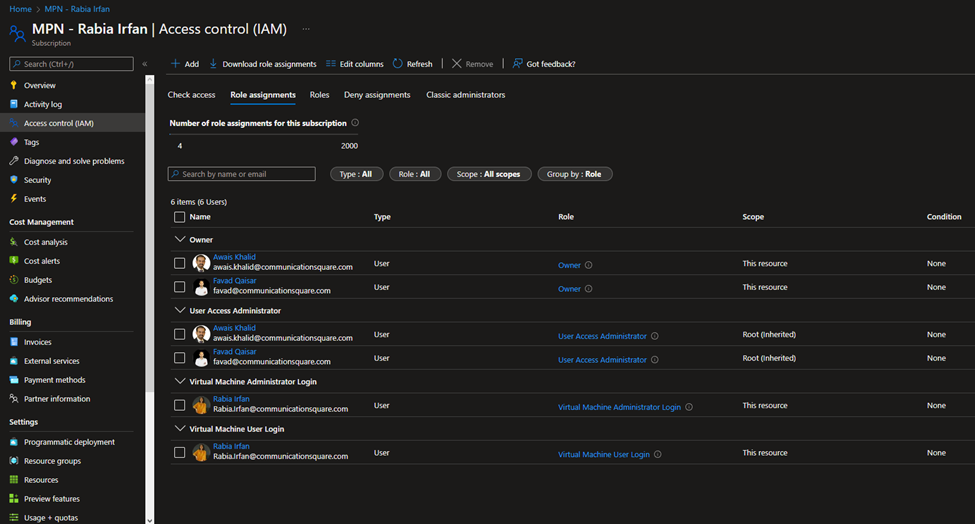This screenshot has width=975, height=524.
Task: Check Awais Khalid under User Access Administrator
Action: point(179,334)
